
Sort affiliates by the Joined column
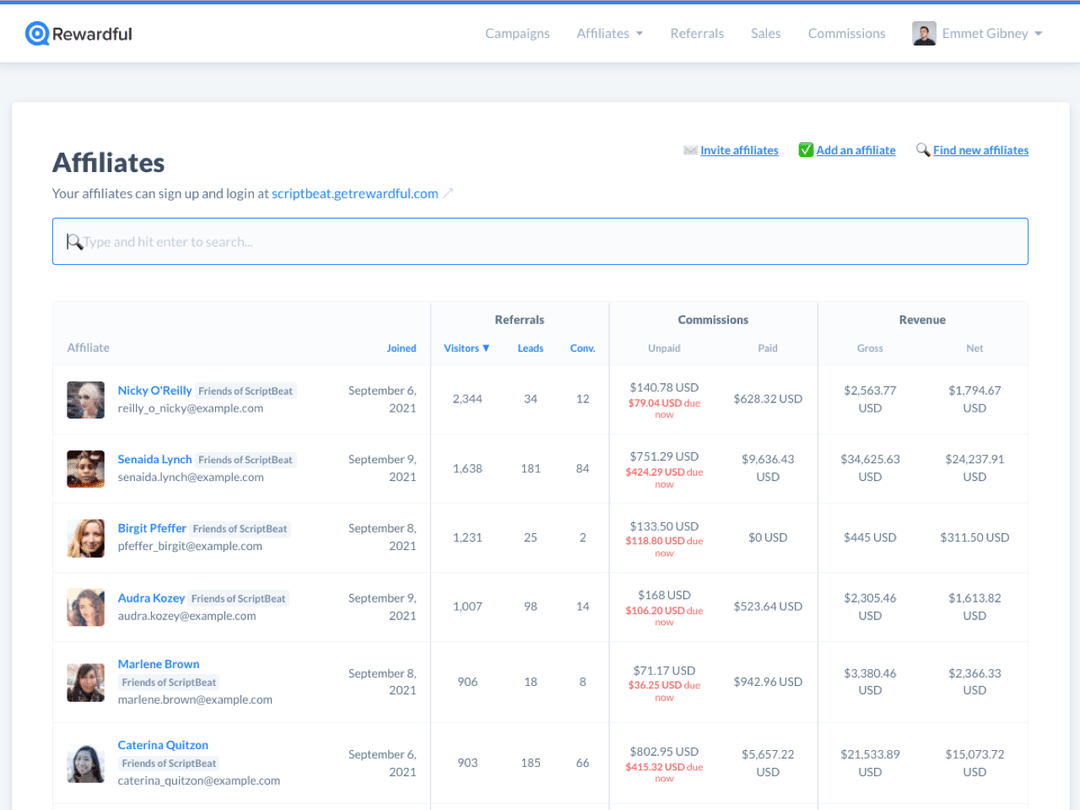click(x=401, y=347)
